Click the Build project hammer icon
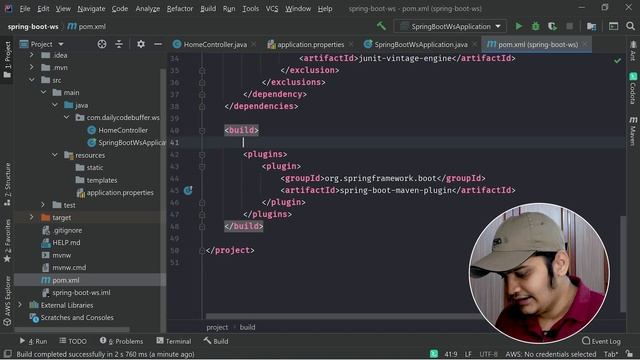The height and width of the screenshot is (360, 640). tap(381, 26)
